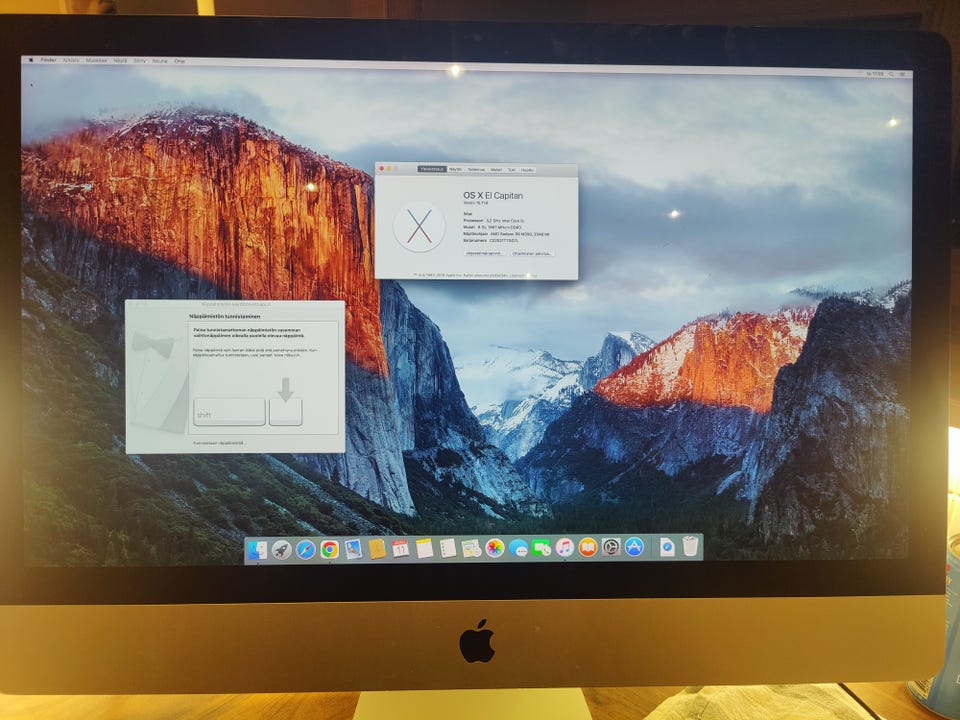This screenshot has width=960, height=720.
Task: Open Messages speech bubble icon in Dock
Action: click(x=518, y=548)
